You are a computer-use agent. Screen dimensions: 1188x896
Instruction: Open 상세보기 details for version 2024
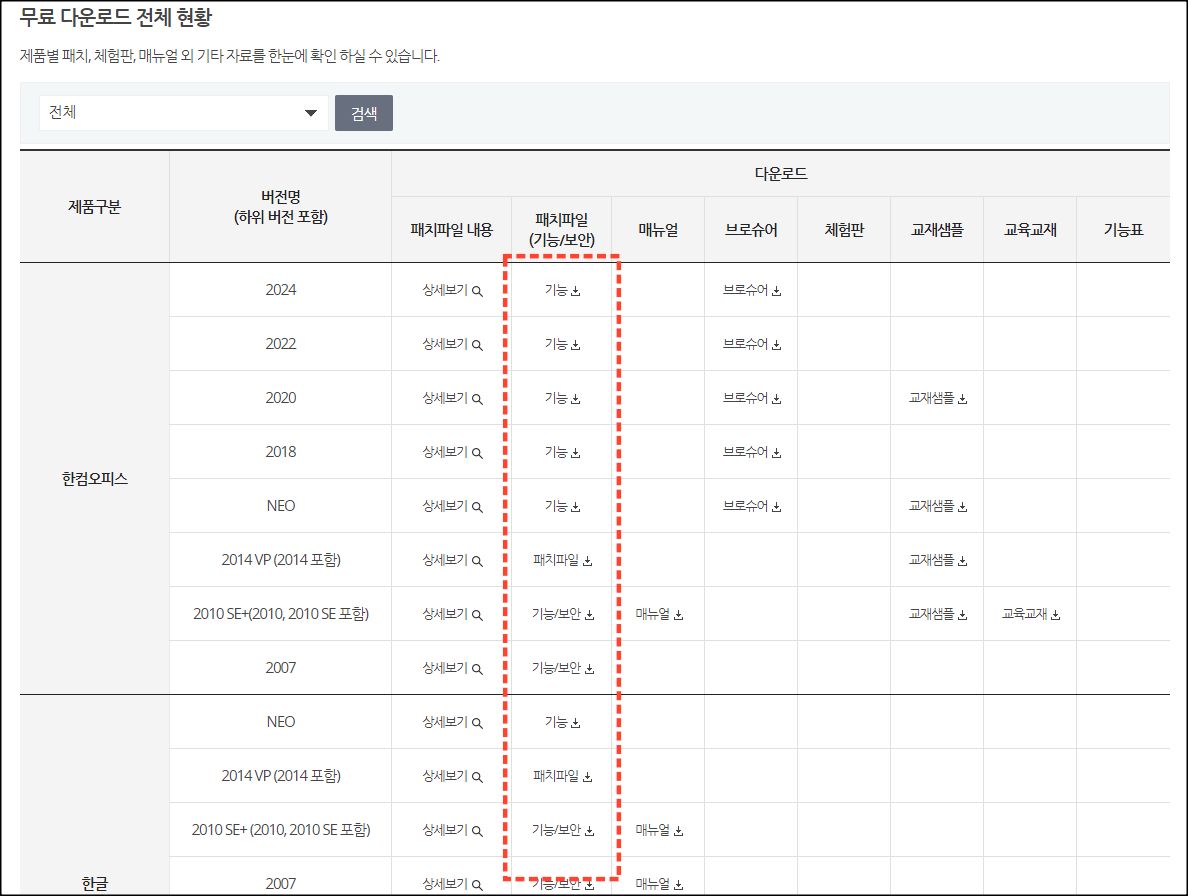[448, 289]
